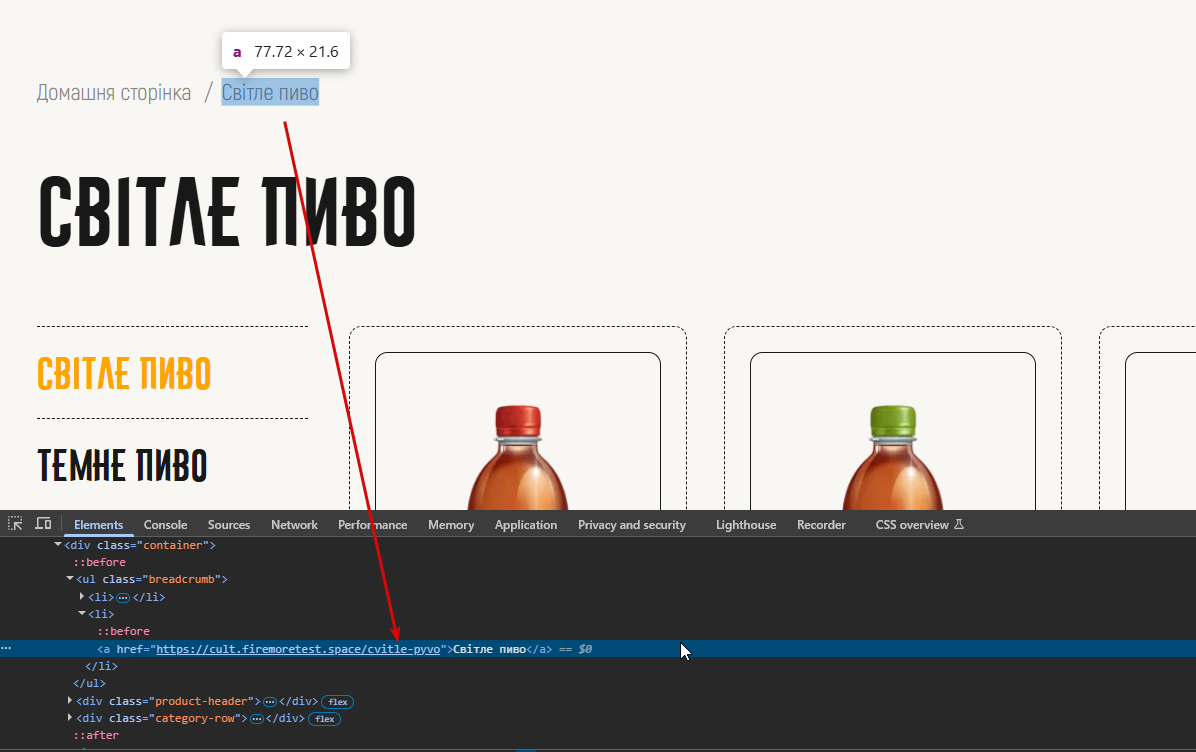Click the Світле пиво breadcrumb link
Screen dimensions: 1196x752
(270, 92)
